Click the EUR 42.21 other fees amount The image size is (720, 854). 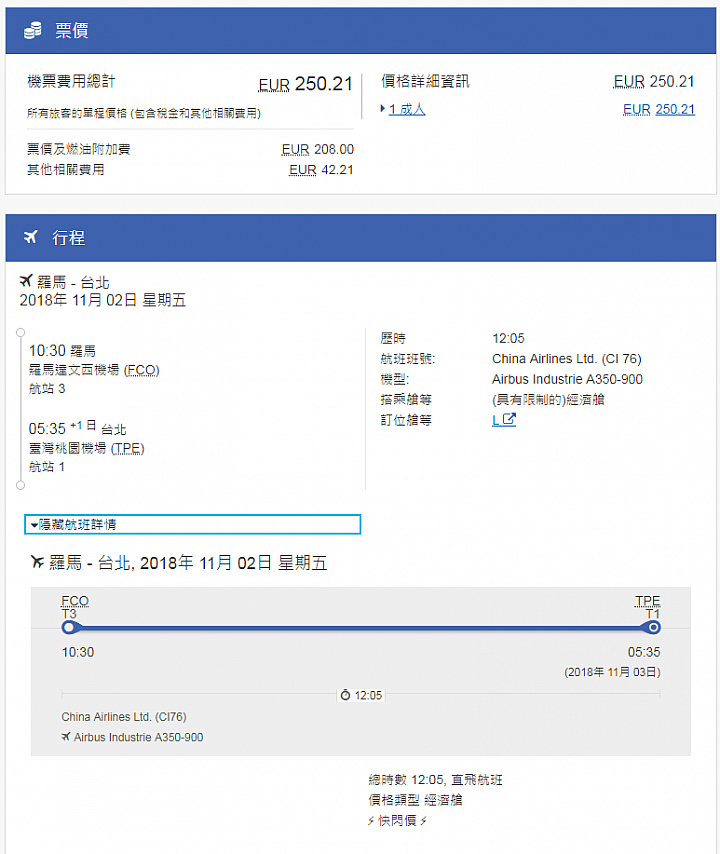coord(321,170)
